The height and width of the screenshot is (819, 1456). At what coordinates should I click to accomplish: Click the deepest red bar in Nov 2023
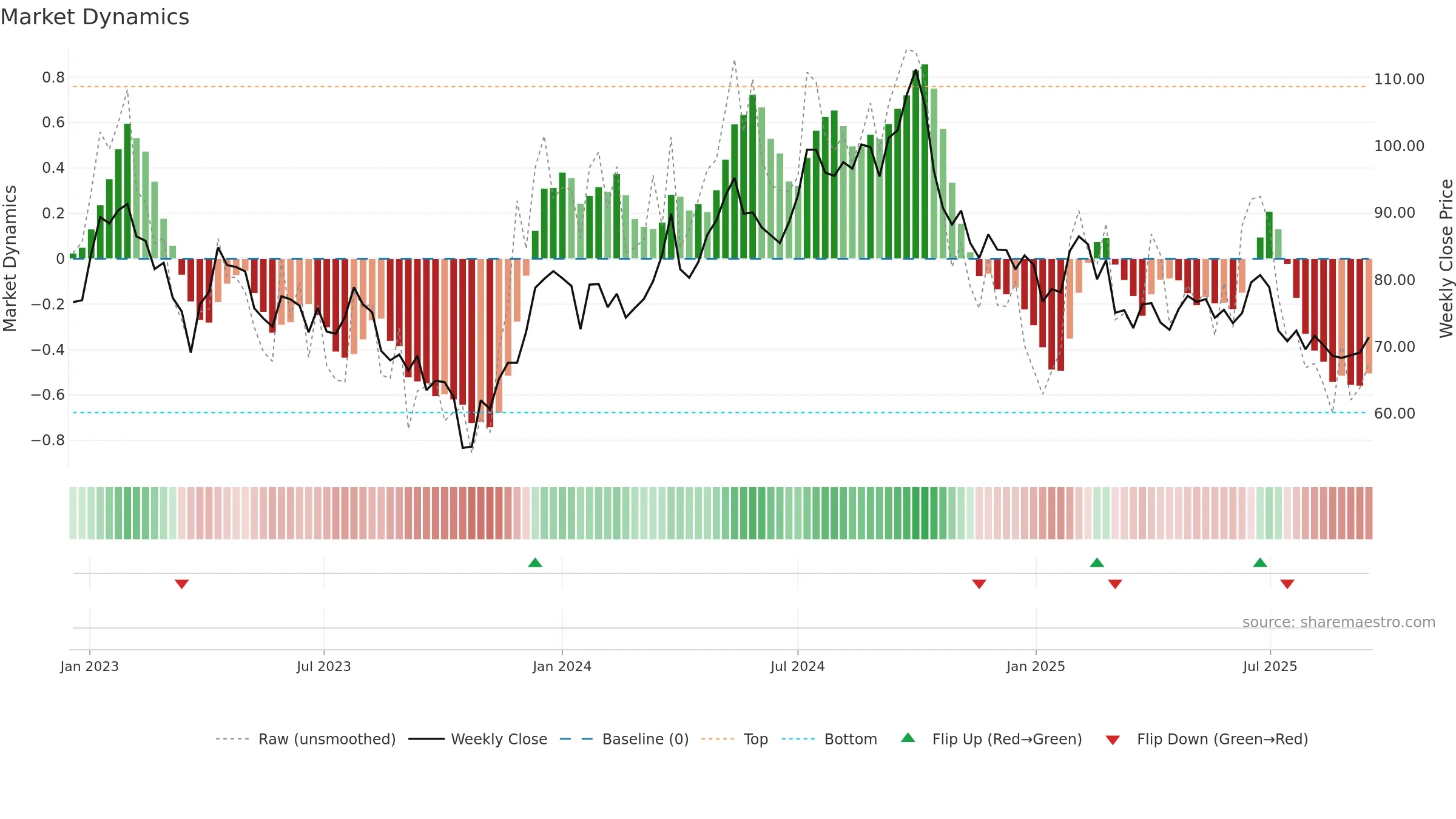490,343
